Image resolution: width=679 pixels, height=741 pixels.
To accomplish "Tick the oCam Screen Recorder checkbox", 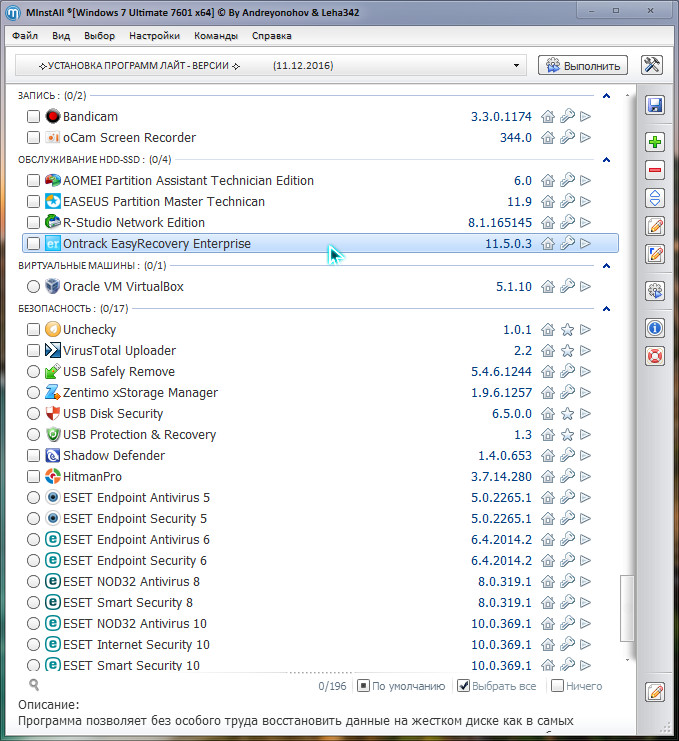I will click(x=33, y=138).
